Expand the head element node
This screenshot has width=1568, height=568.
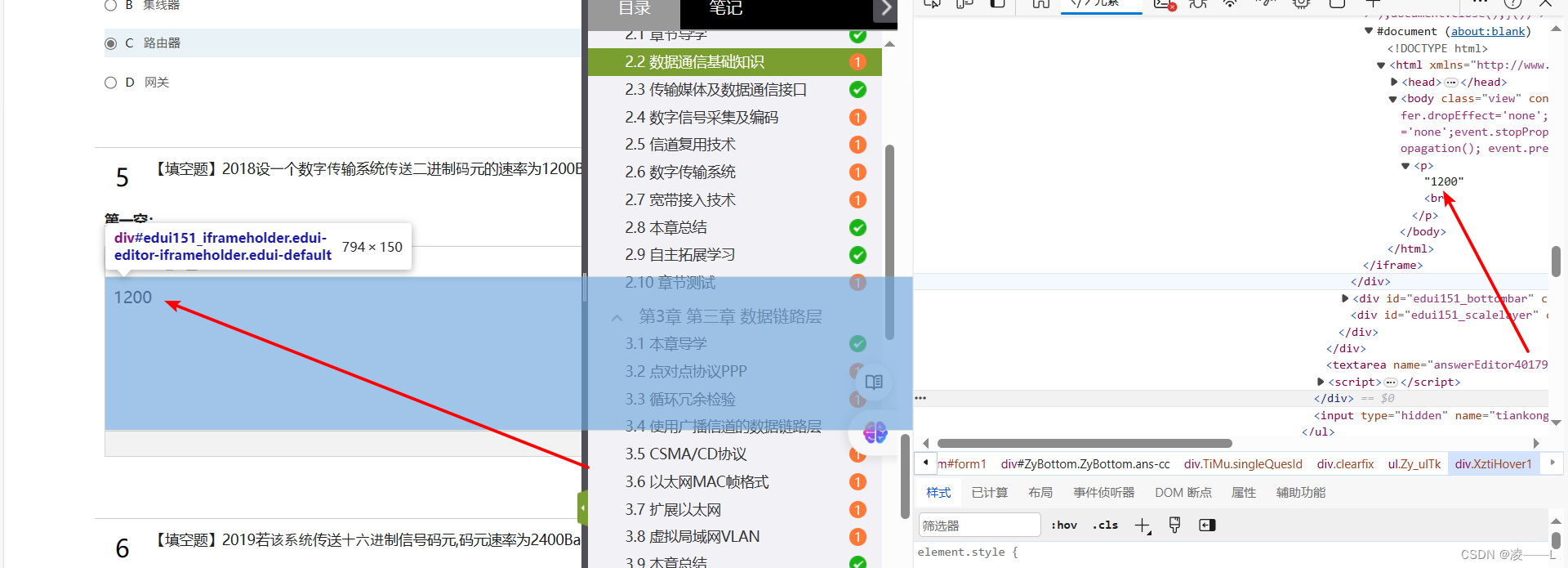[x=1394, y=82]
